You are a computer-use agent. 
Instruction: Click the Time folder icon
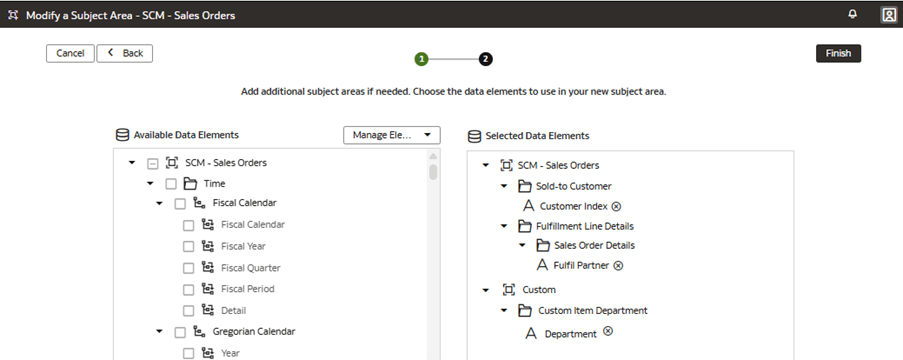pyautogui.click(x=190, y=184)
